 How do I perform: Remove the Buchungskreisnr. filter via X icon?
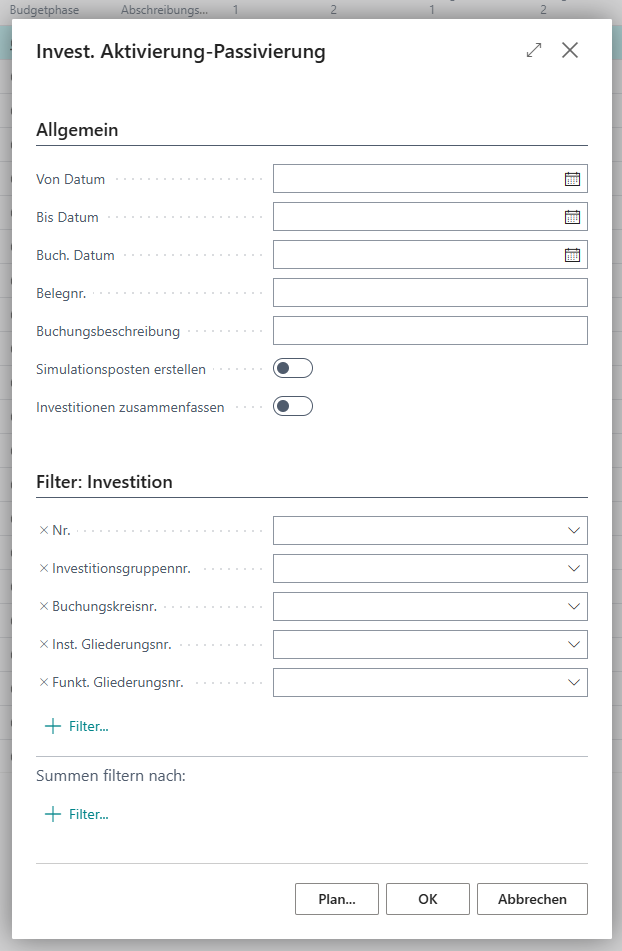[x=44, y=606]
